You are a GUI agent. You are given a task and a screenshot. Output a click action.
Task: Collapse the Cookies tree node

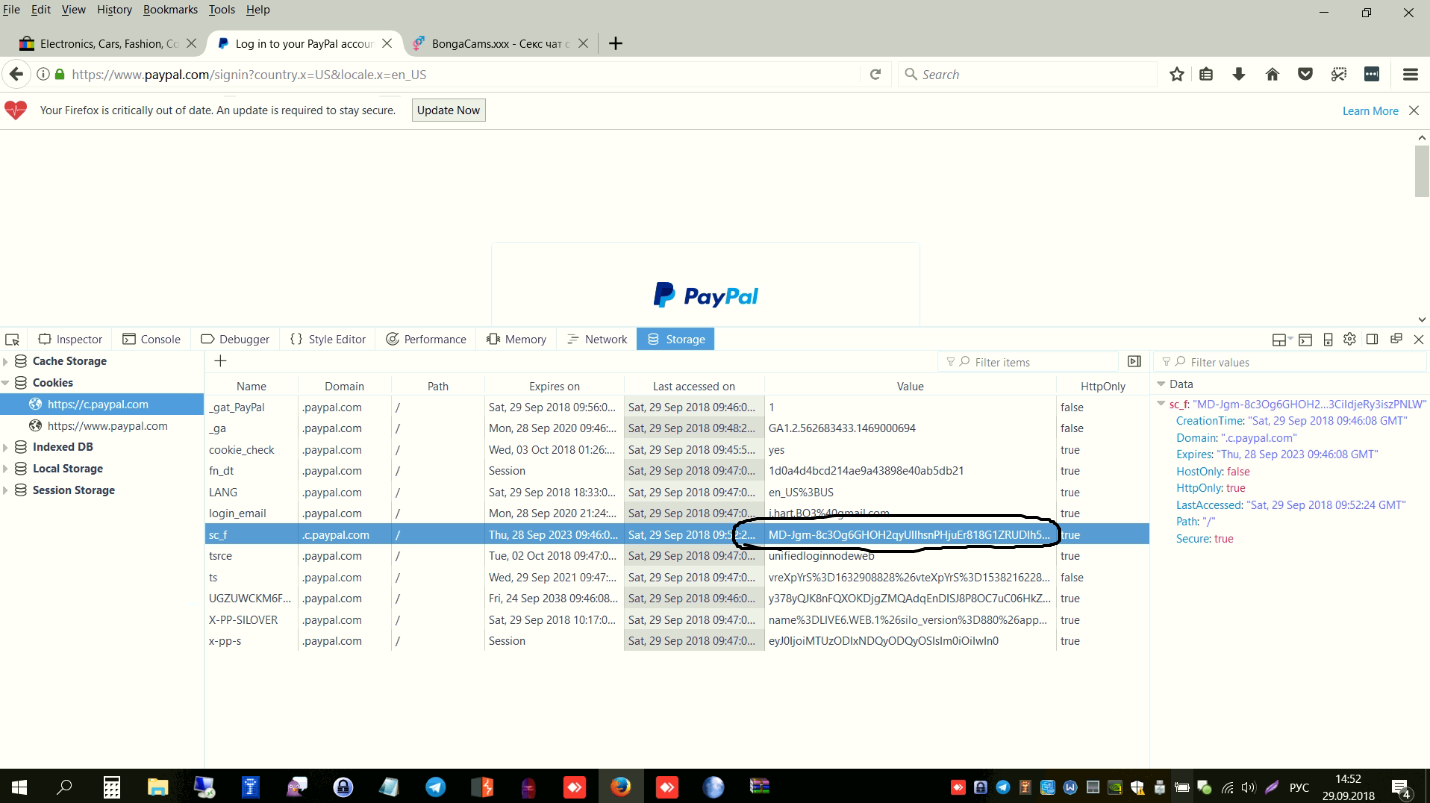click(6, 382)
